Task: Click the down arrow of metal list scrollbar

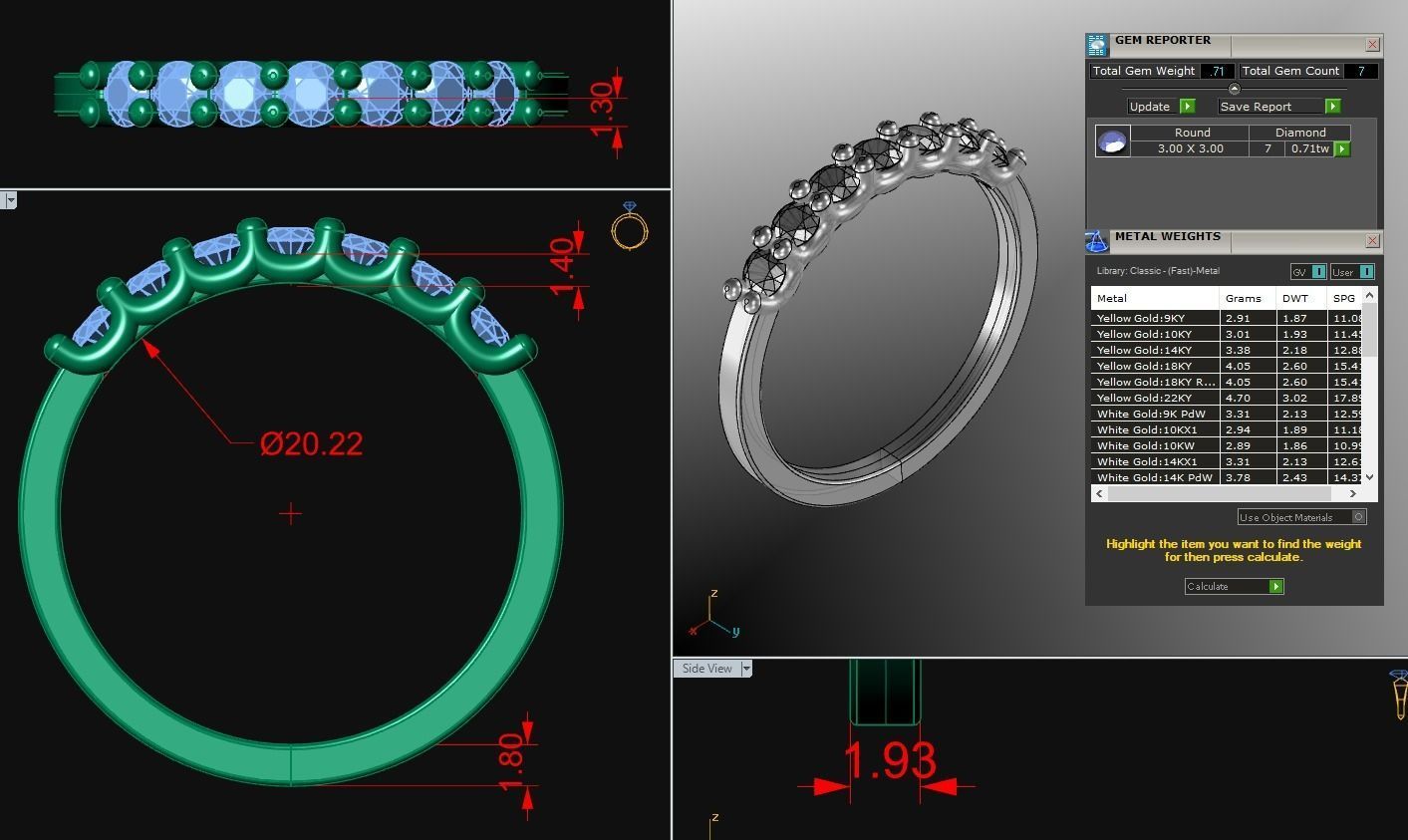Action: [x=1370, y=477]
